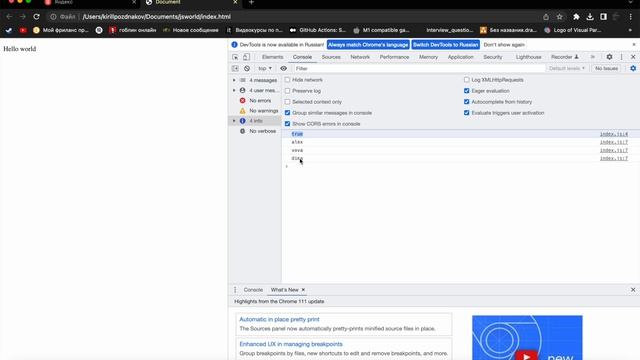The image size is (640, 360).
Task: Toggle console sidebar icon
Action: pos(235,69)
